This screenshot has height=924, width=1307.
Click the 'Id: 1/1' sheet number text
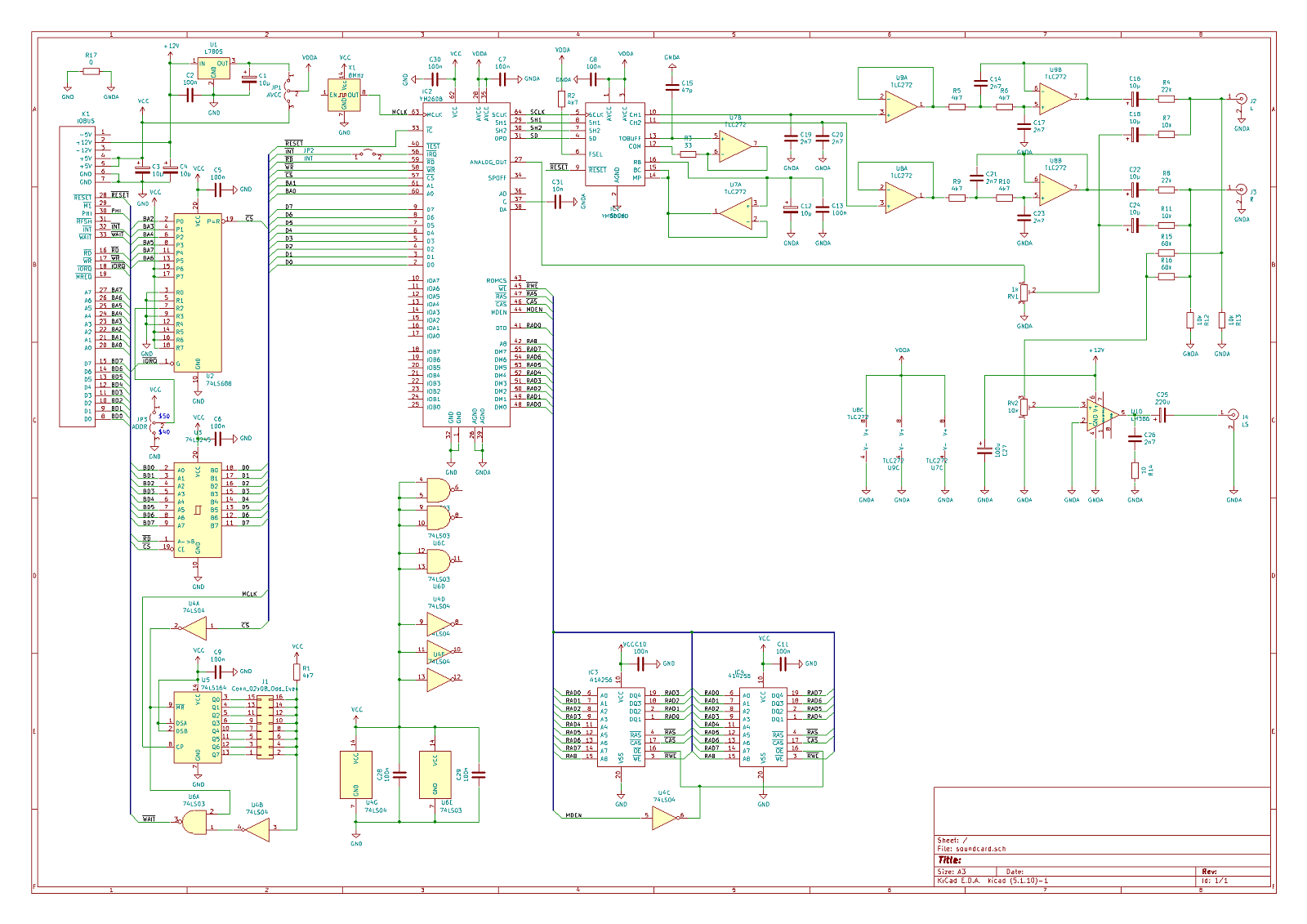(x=1214, y=881)
